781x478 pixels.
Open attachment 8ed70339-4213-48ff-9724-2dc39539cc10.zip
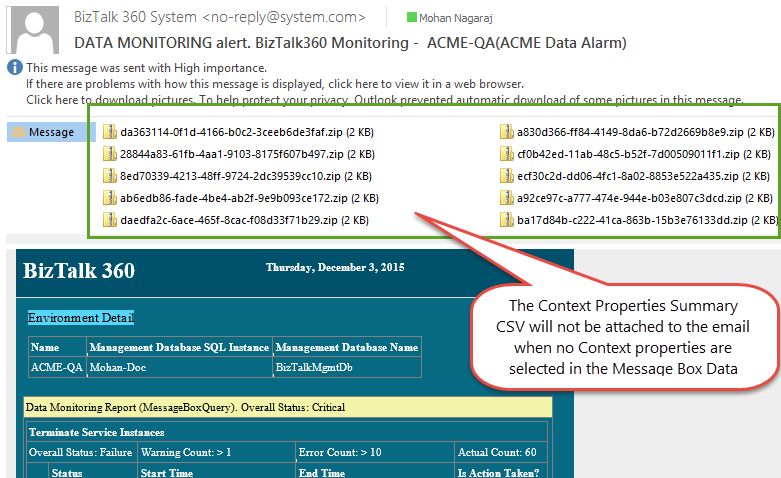pyautogui.click(x=246, y=176)
